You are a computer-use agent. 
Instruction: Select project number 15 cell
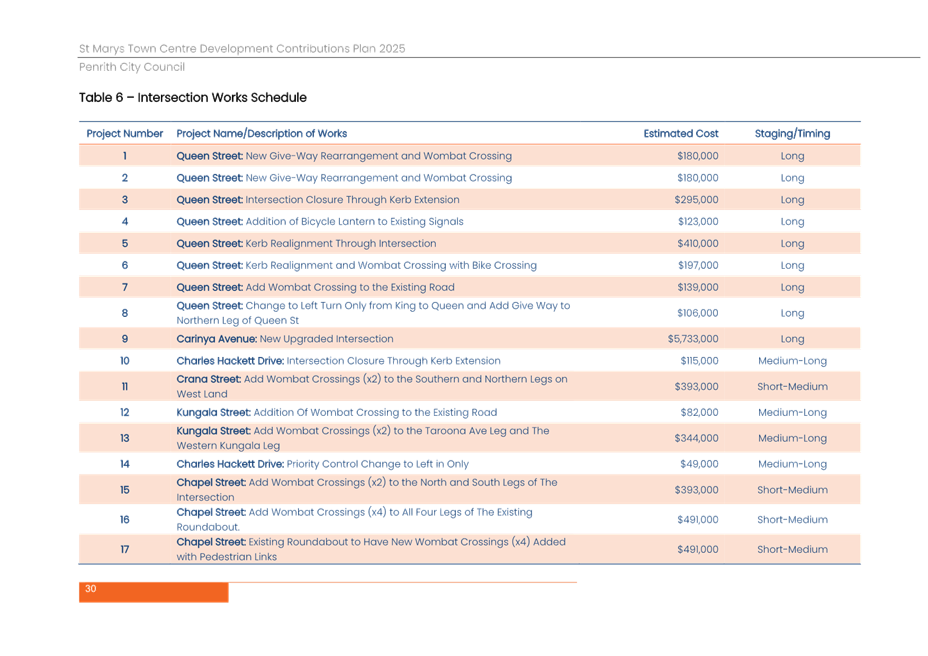tap(125, 490)
